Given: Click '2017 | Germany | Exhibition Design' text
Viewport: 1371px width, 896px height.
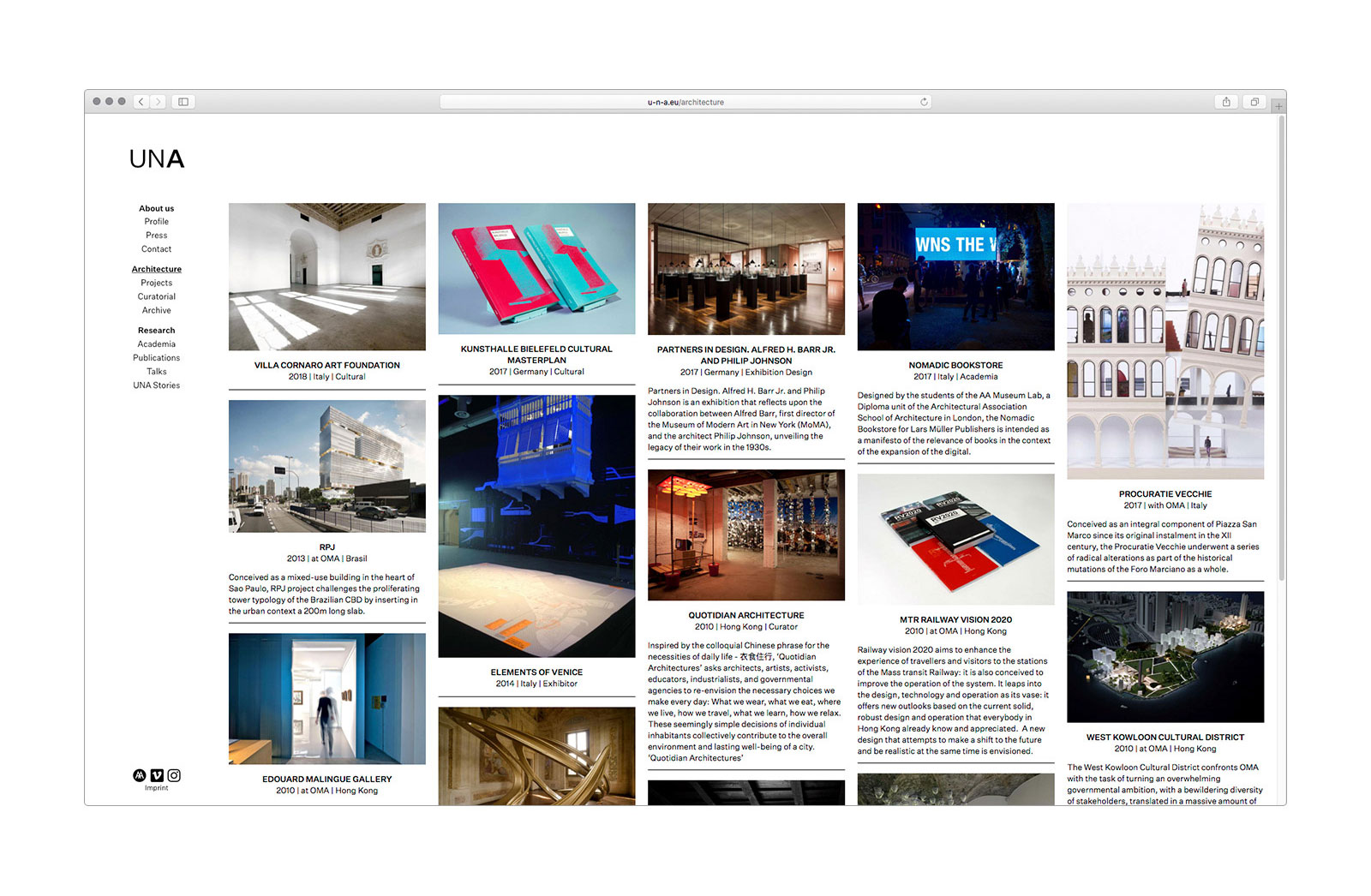Looking at the screenshot, I should coord(746,373).
